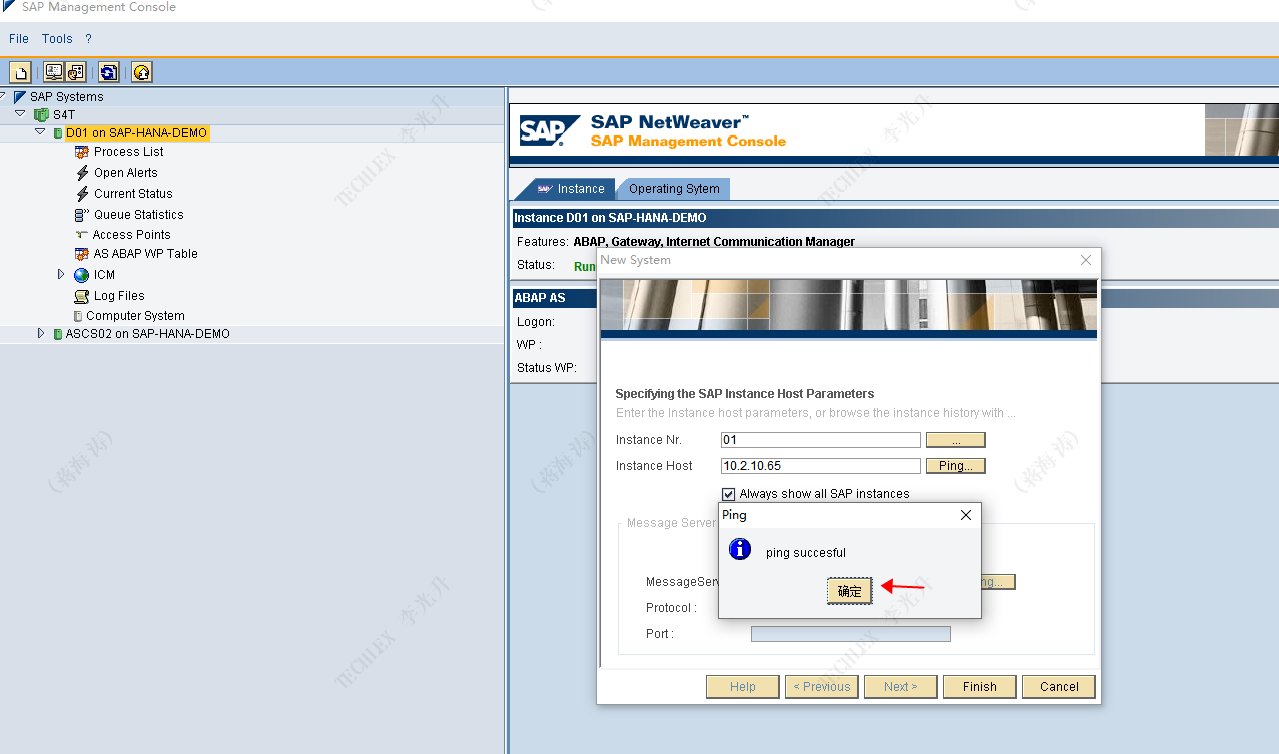
Task: Click Ping... next to Instance Host
Action: click(956, 466)
